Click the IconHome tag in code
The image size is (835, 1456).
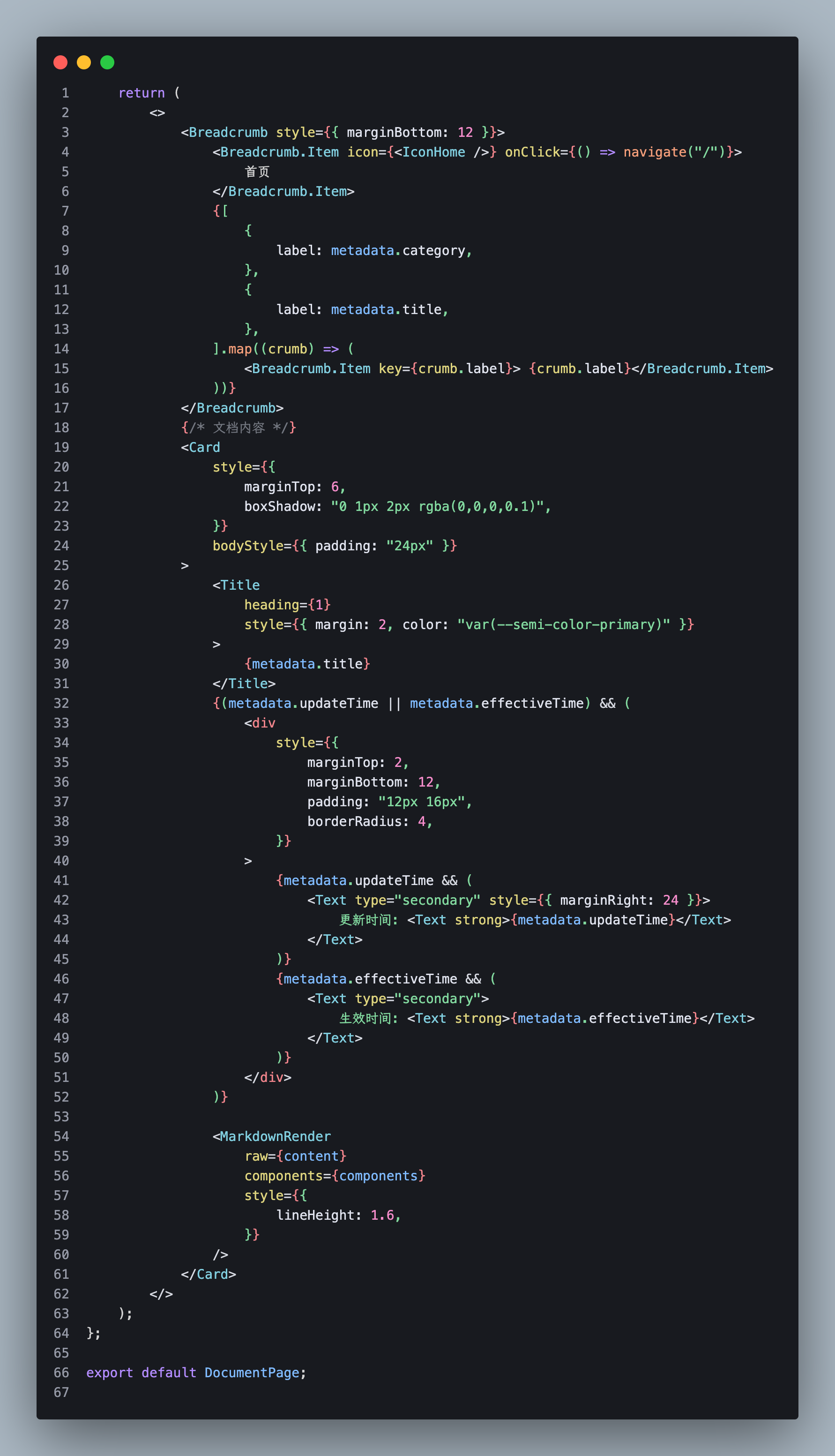pyautogui.click(x=433, y=152)
